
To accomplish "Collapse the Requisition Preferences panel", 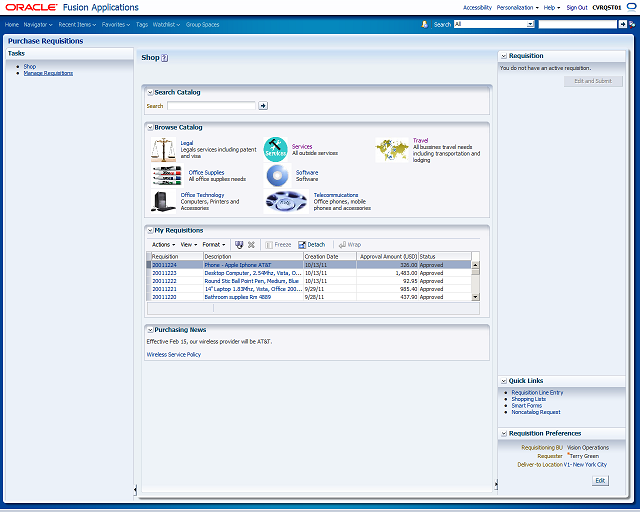I will (504, 434).
